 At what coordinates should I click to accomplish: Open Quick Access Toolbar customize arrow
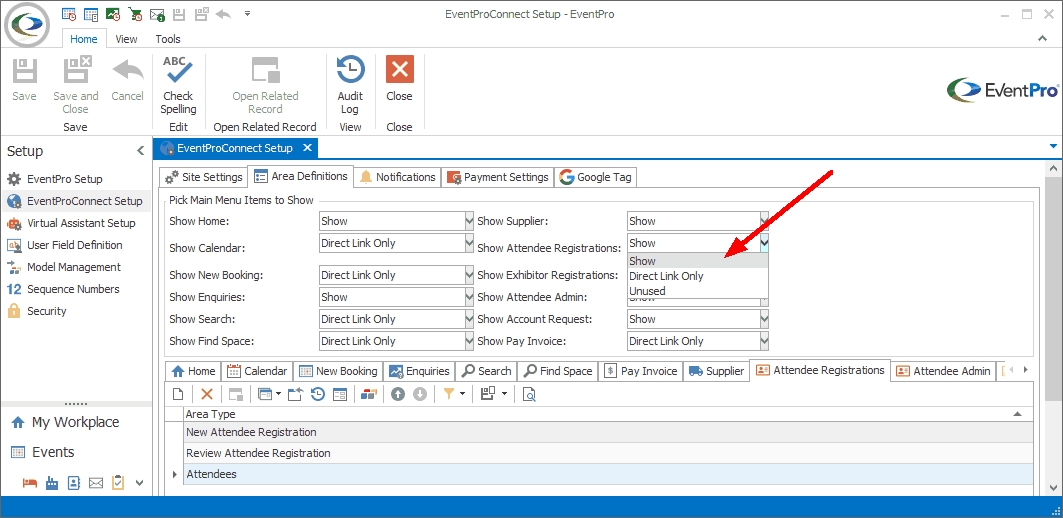247,13
